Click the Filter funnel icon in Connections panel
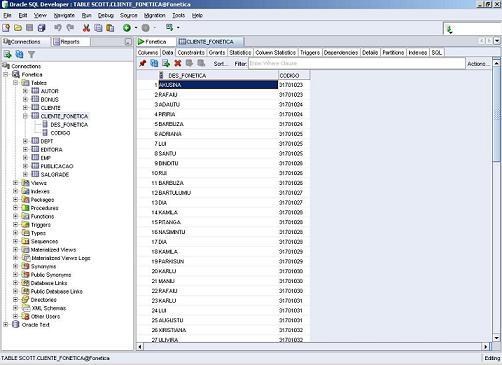 click(31, 54)
